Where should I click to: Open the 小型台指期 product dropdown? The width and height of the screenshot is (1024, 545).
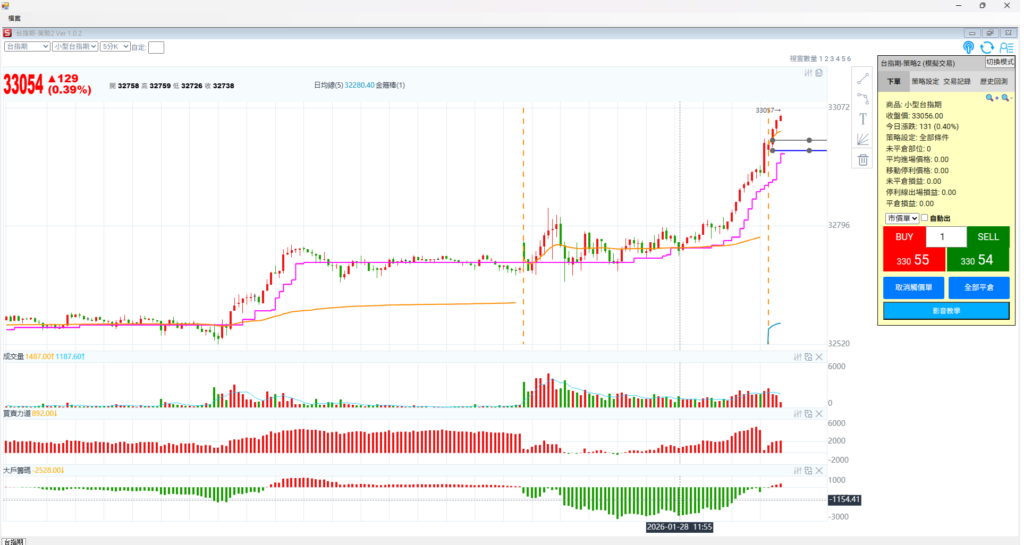click(x=73, y=46)
